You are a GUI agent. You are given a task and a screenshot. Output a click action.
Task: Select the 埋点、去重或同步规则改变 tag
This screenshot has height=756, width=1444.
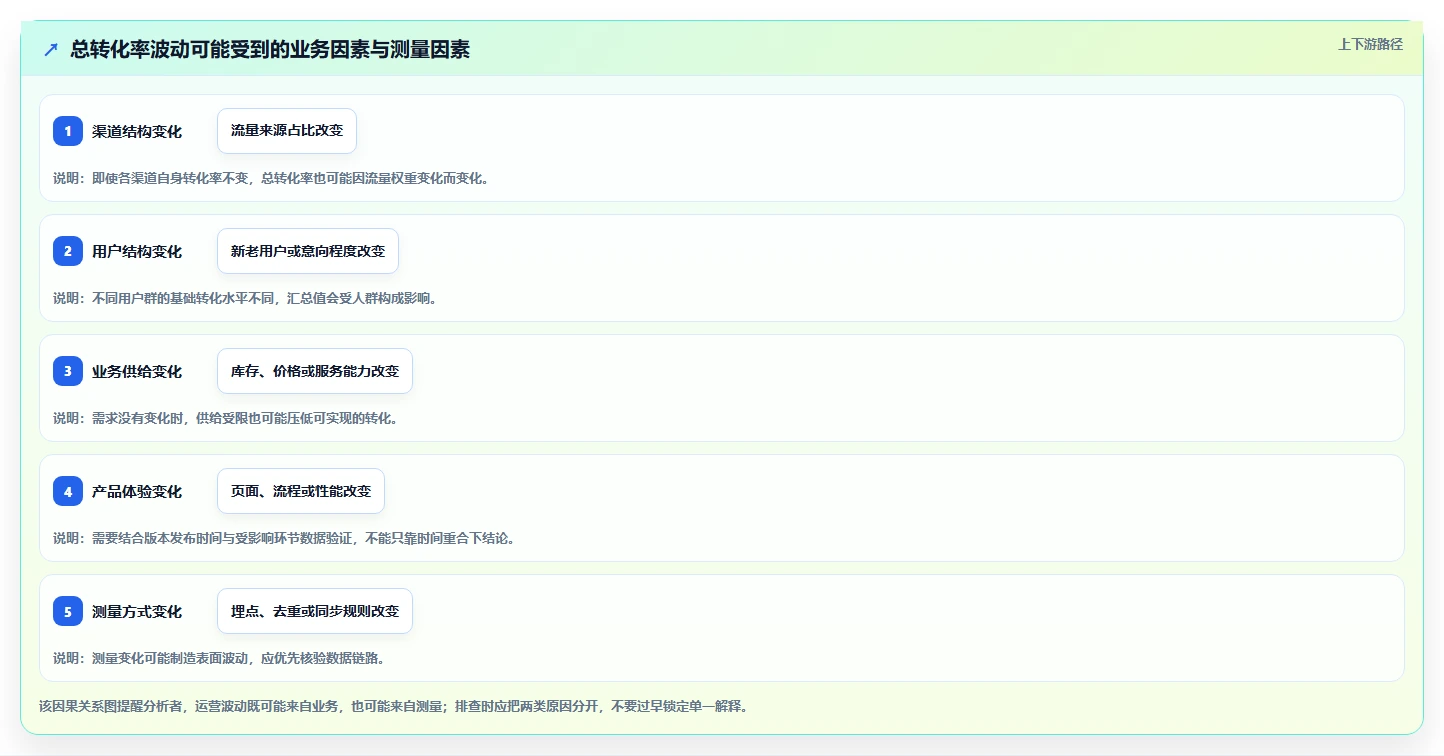[x=315, y=611]
